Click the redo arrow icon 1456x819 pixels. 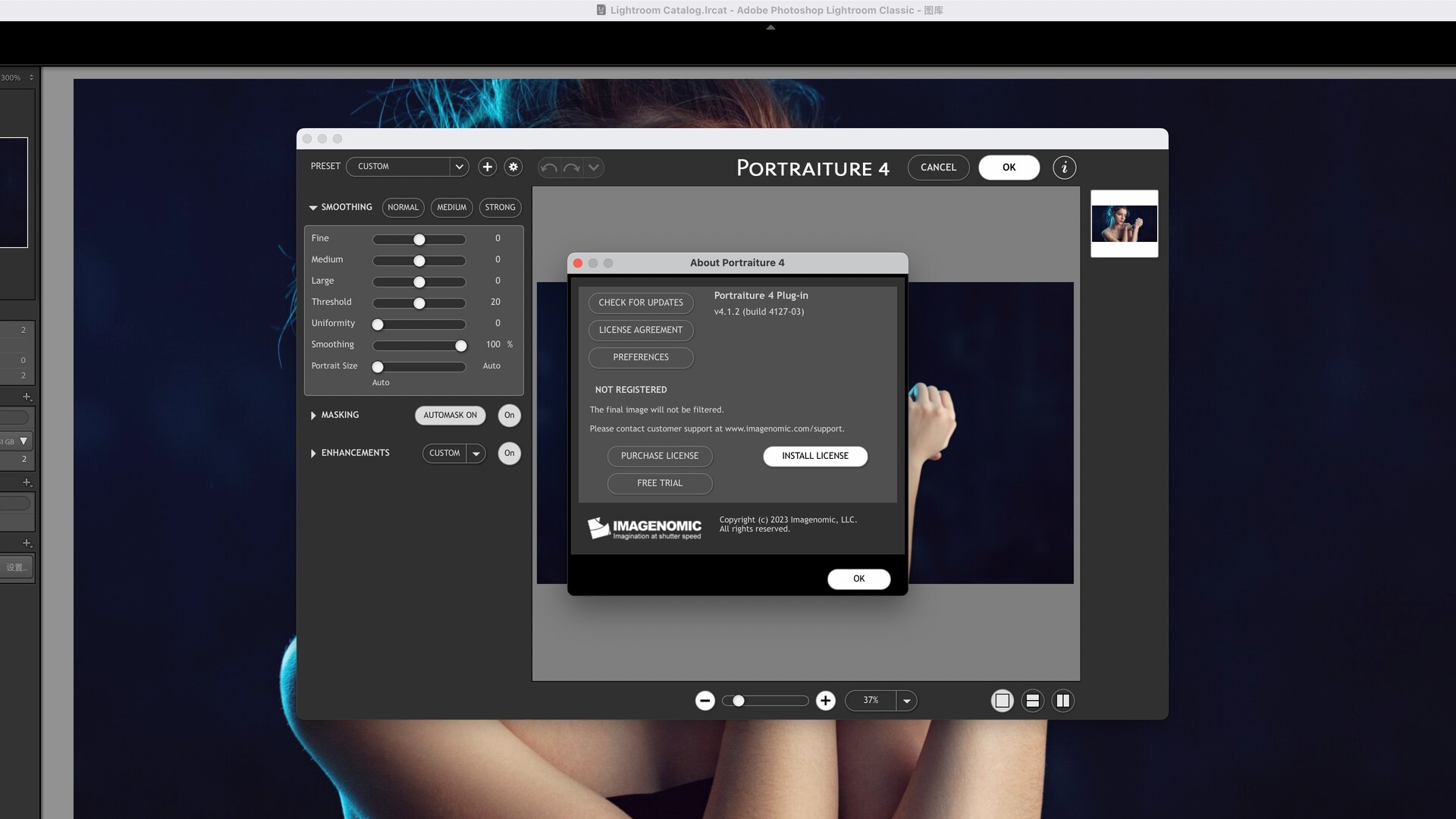572,168
